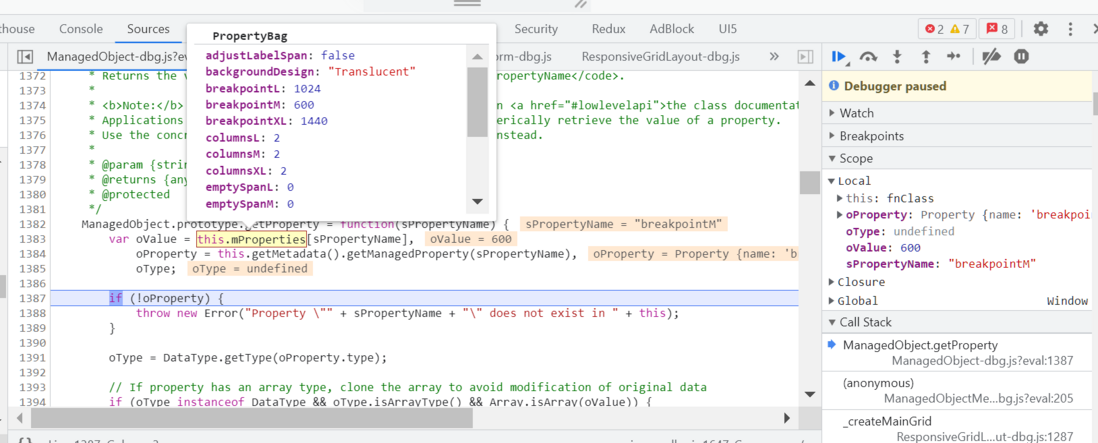Open the Redux tab
The width and height of the screenshot is (1098, 443).
609,29
